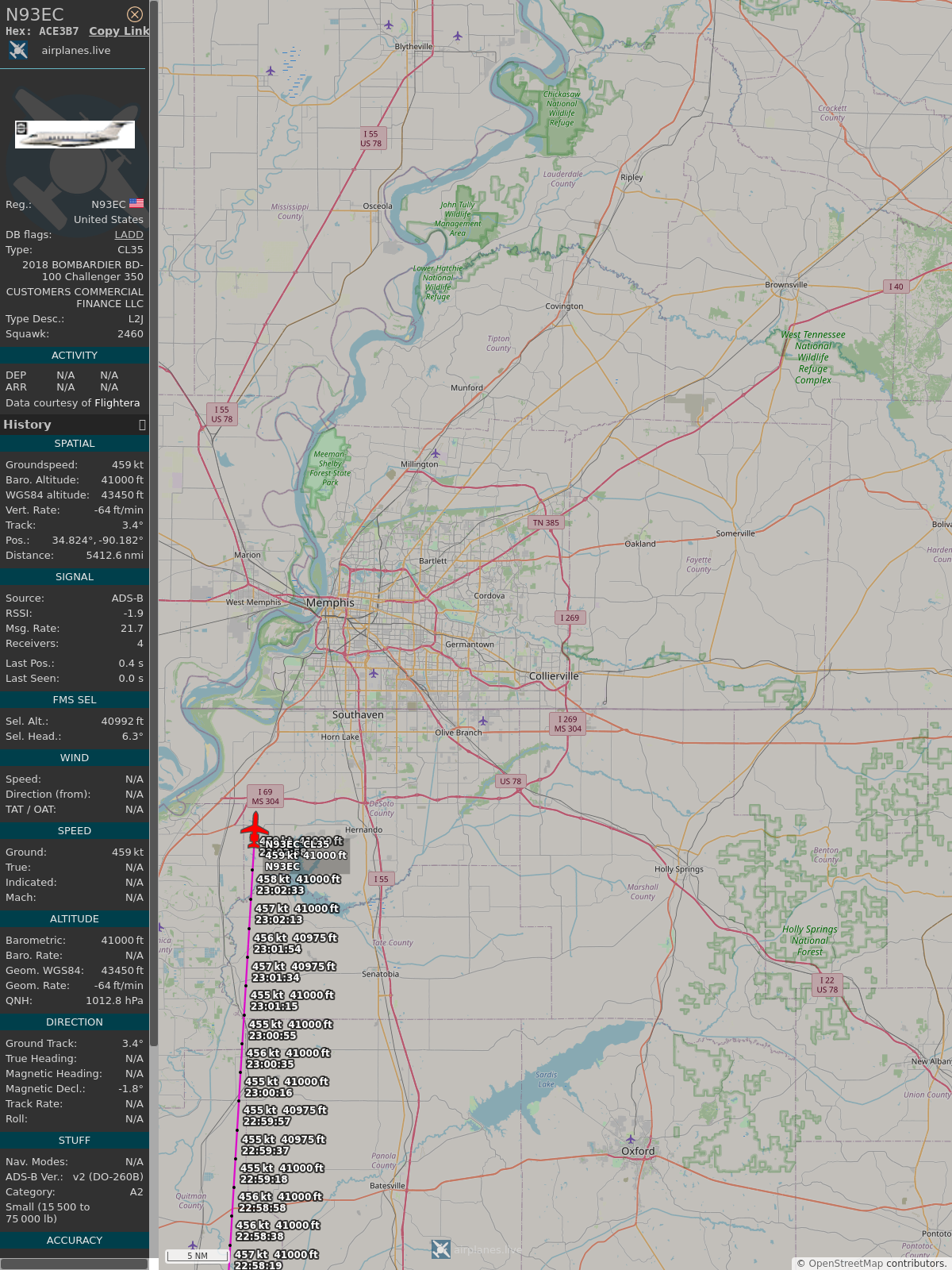Click the WGS84 altitude 43450 ft in SPATIAL
This screenshot has width=952, height=1270.
point(122,495)
